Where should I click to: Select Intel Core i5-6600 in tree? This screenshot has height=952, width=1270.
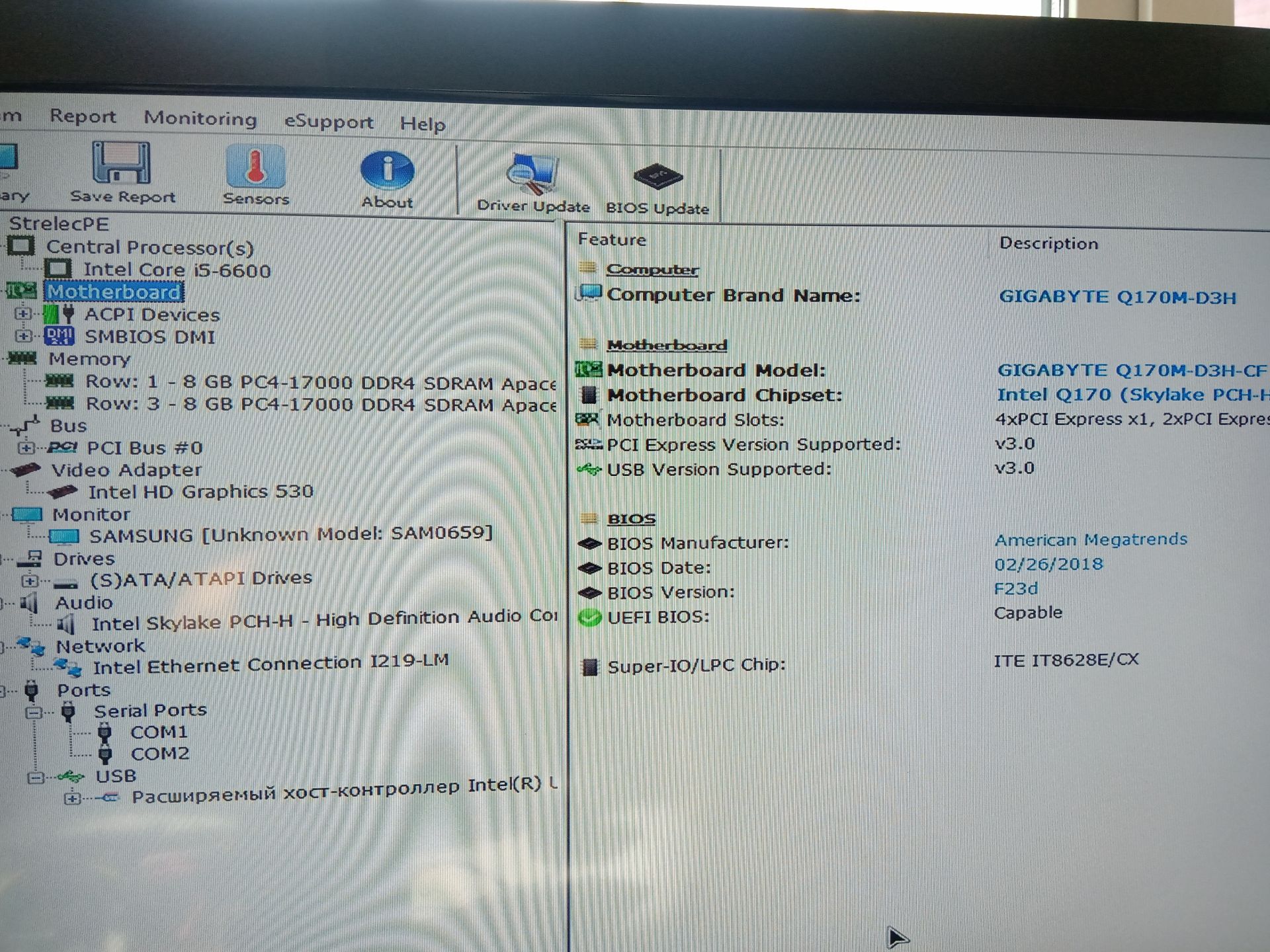pos(177,270)
